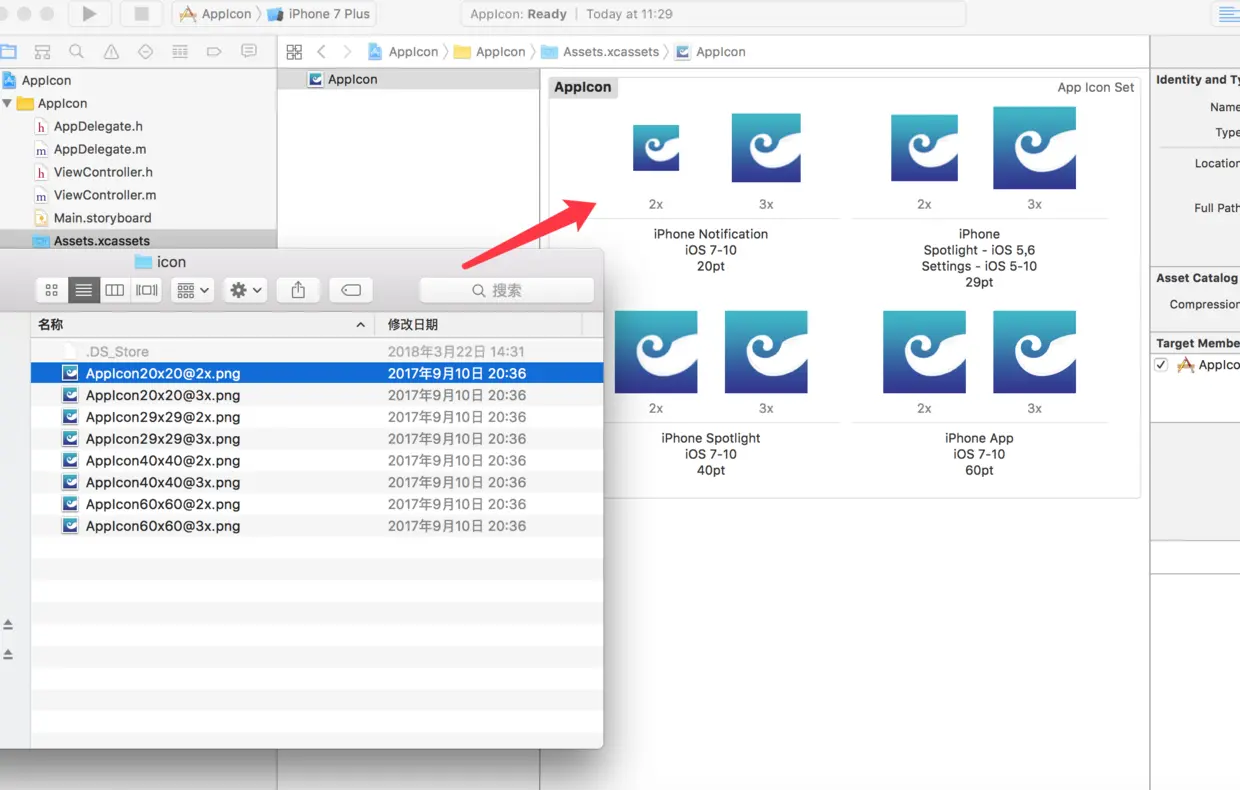Select AppIcon29x29@3x.png in Finder
Viewport: 1240px width, 790px height.
(x=317, y=438)
